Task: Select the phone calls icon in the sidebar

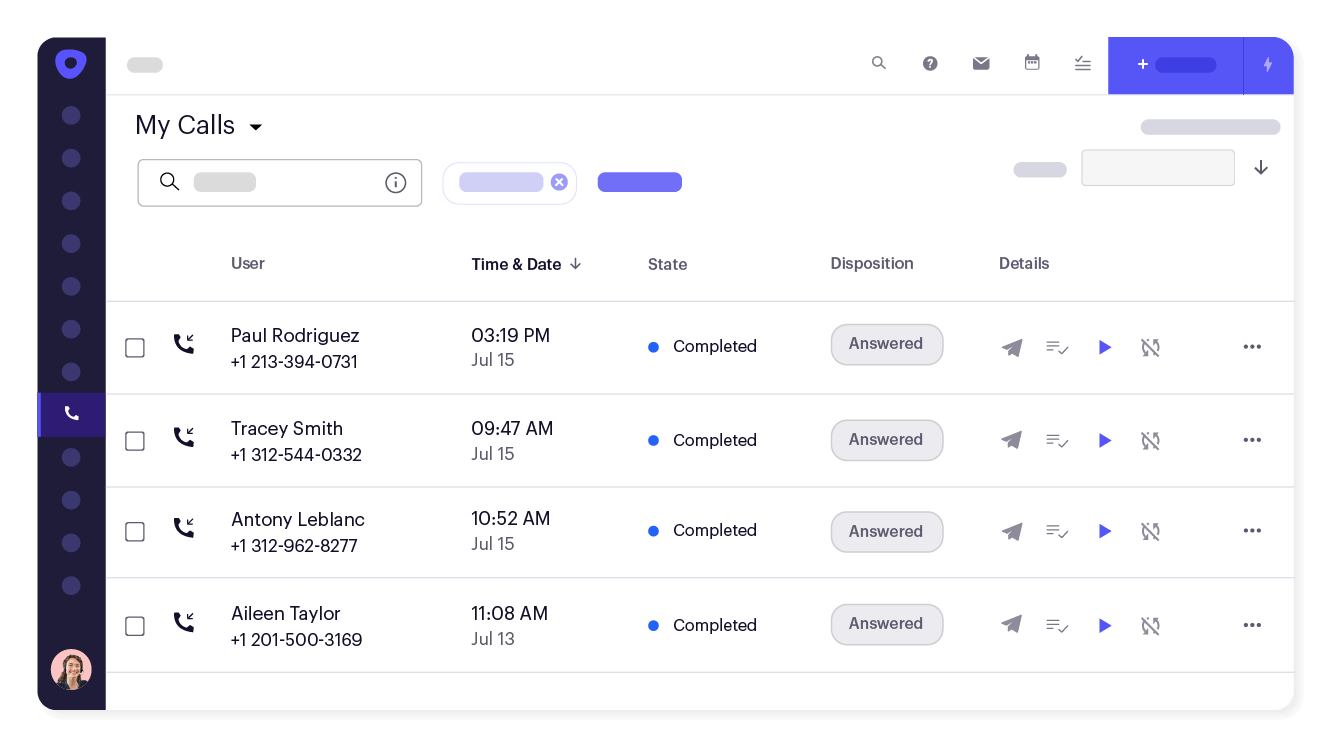Action: [x=71, y=413]
